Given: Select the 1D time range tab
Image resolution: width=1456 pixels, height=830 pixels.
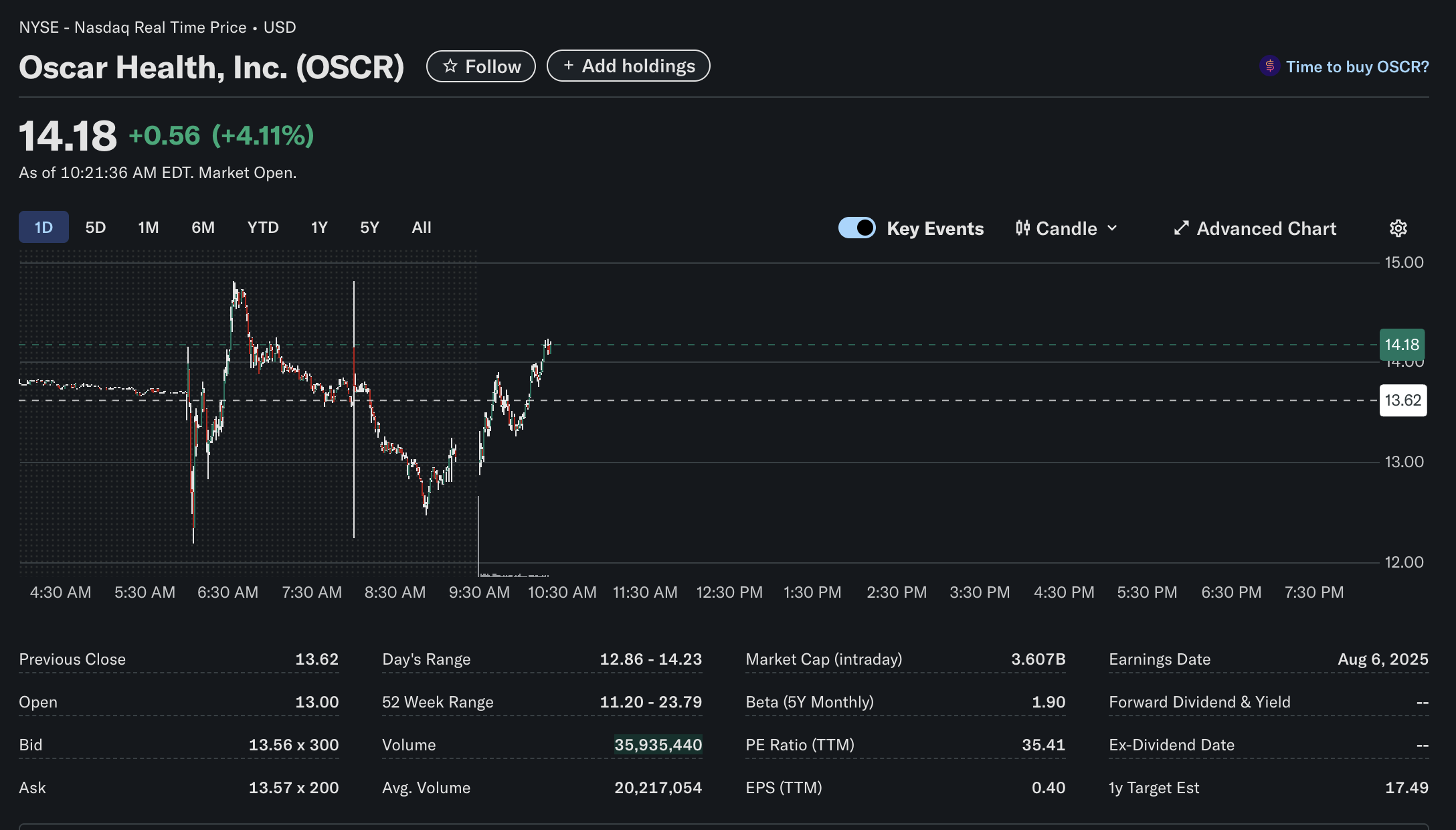Looking at the screenshot, I should pyautogui.click(x=43, y=227).
